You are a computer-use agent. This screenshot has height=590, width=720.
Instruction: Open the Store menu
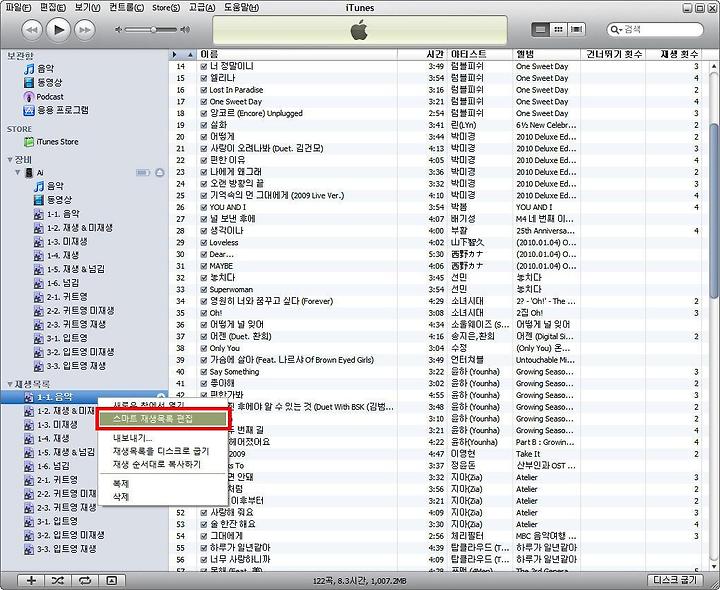(166, 7)
